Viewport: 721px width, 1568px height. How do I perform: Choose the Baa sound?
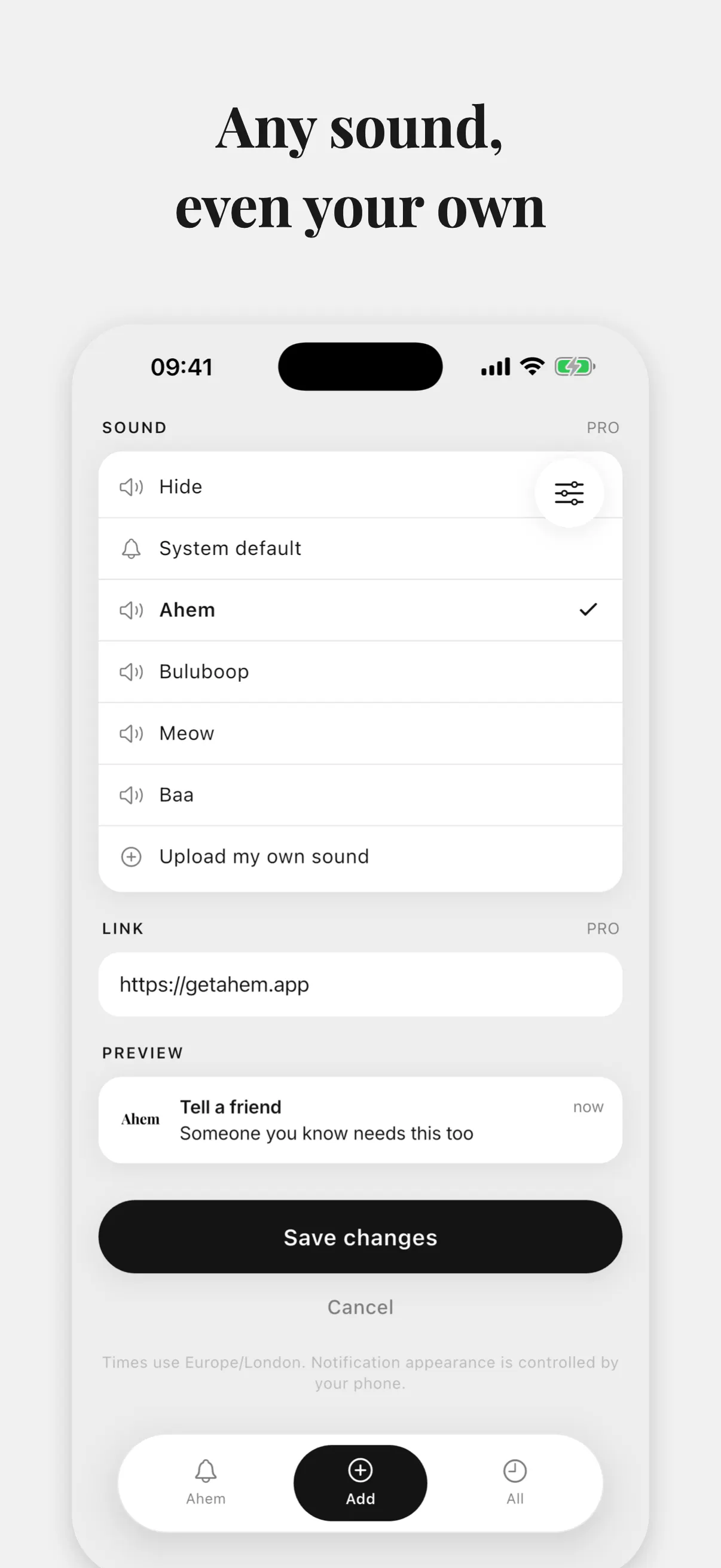[x=360, y=794]
